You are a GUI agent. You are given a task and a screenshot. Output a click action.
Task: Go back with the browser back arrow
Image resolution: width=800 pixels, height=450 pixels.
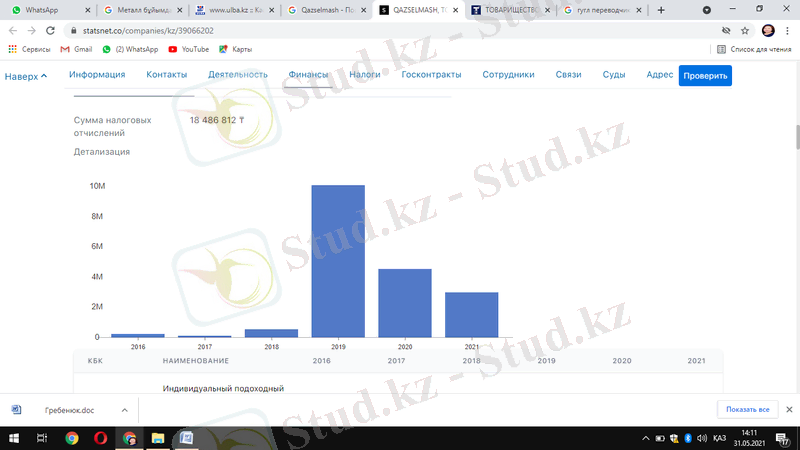pos(13,31)
